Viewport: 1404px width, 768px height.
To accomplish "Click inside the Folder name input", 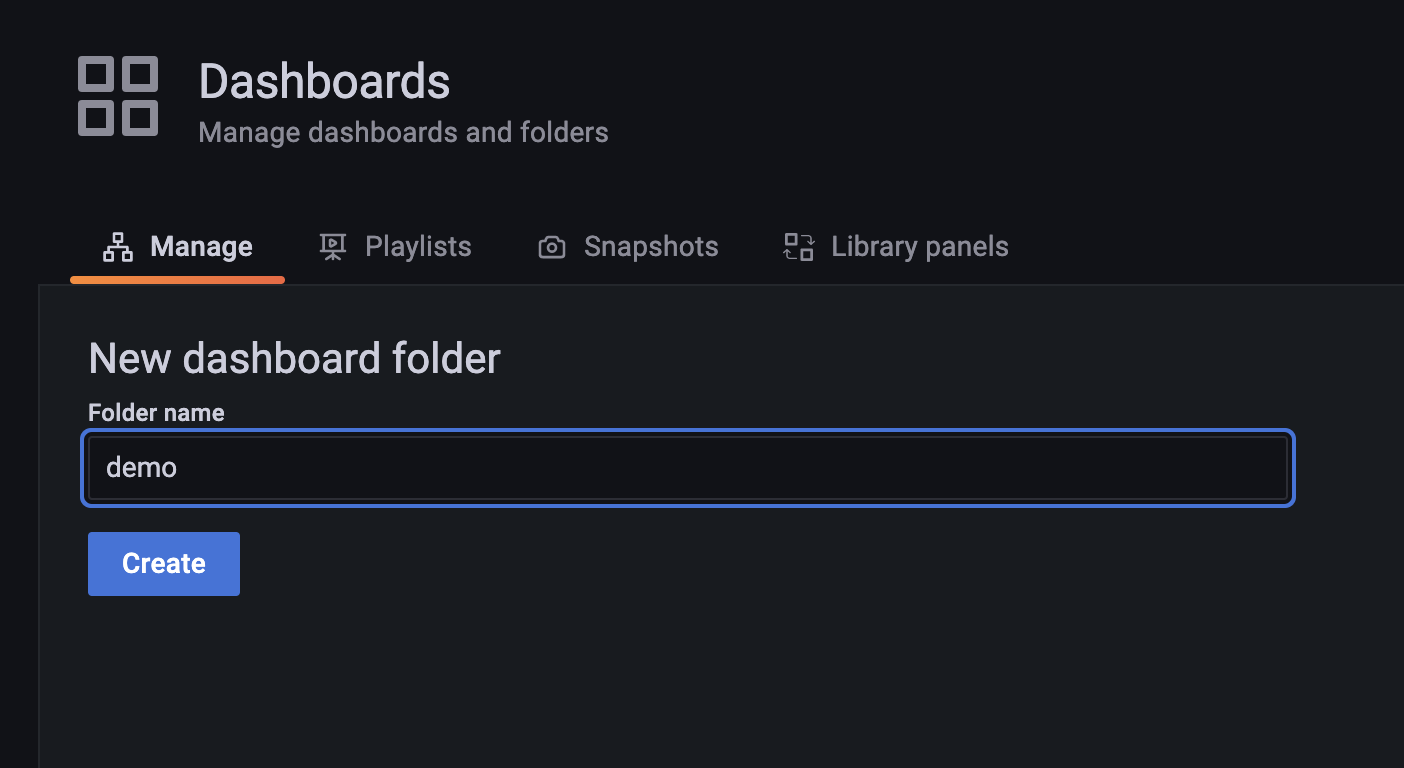I will click(x=688, y=467).
